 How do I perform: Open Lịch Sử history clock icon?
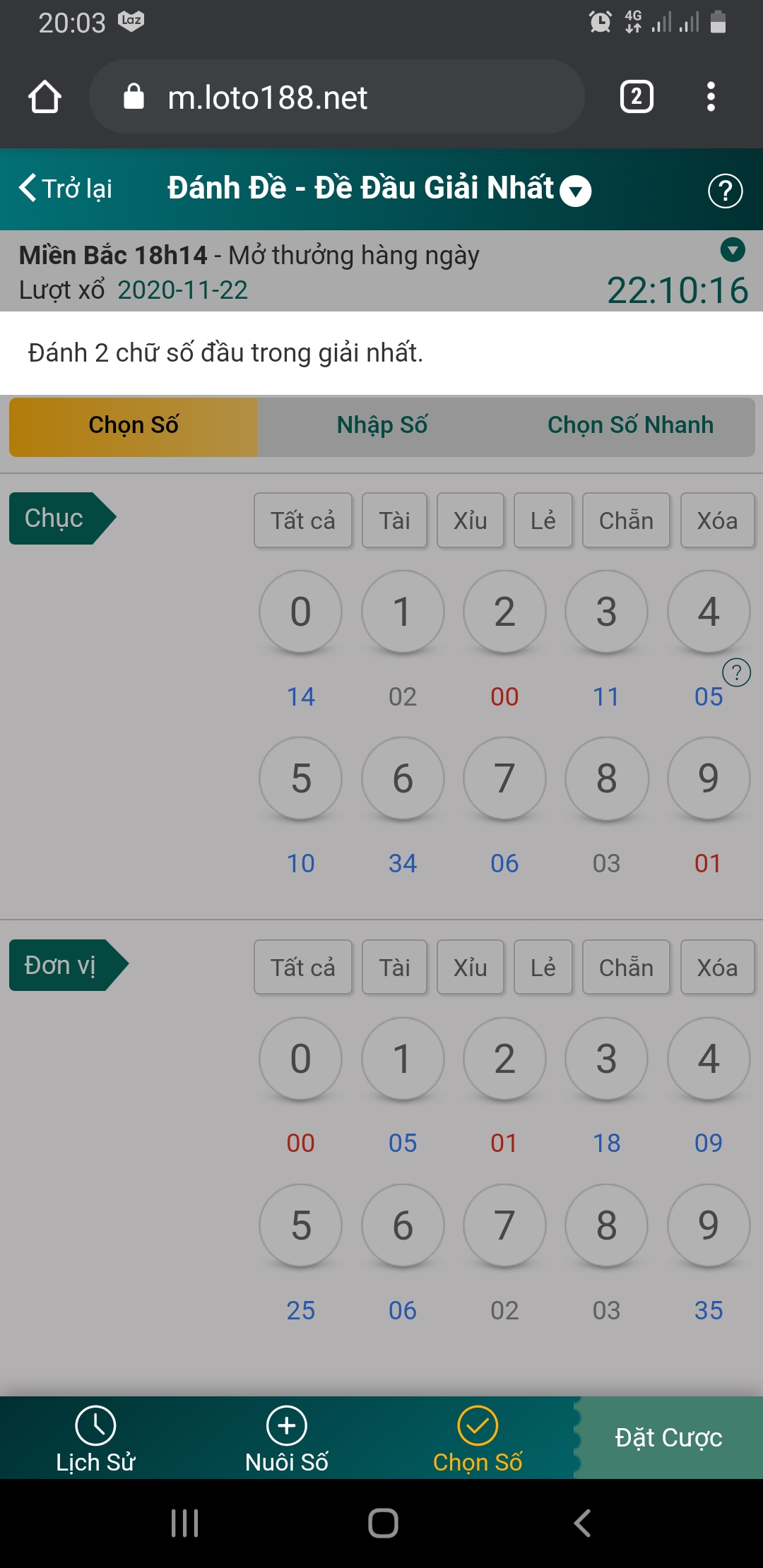pos(95,1425)
